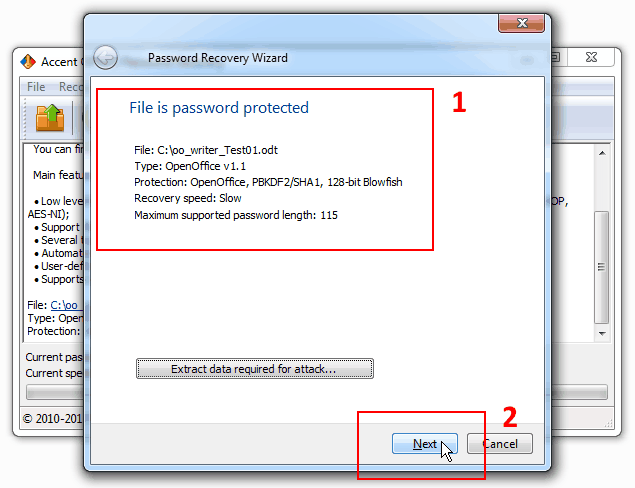Screen dimensions: 635x488
Task: Close the Password Recovery Wizard with red X
Action: tap(522, 23)
